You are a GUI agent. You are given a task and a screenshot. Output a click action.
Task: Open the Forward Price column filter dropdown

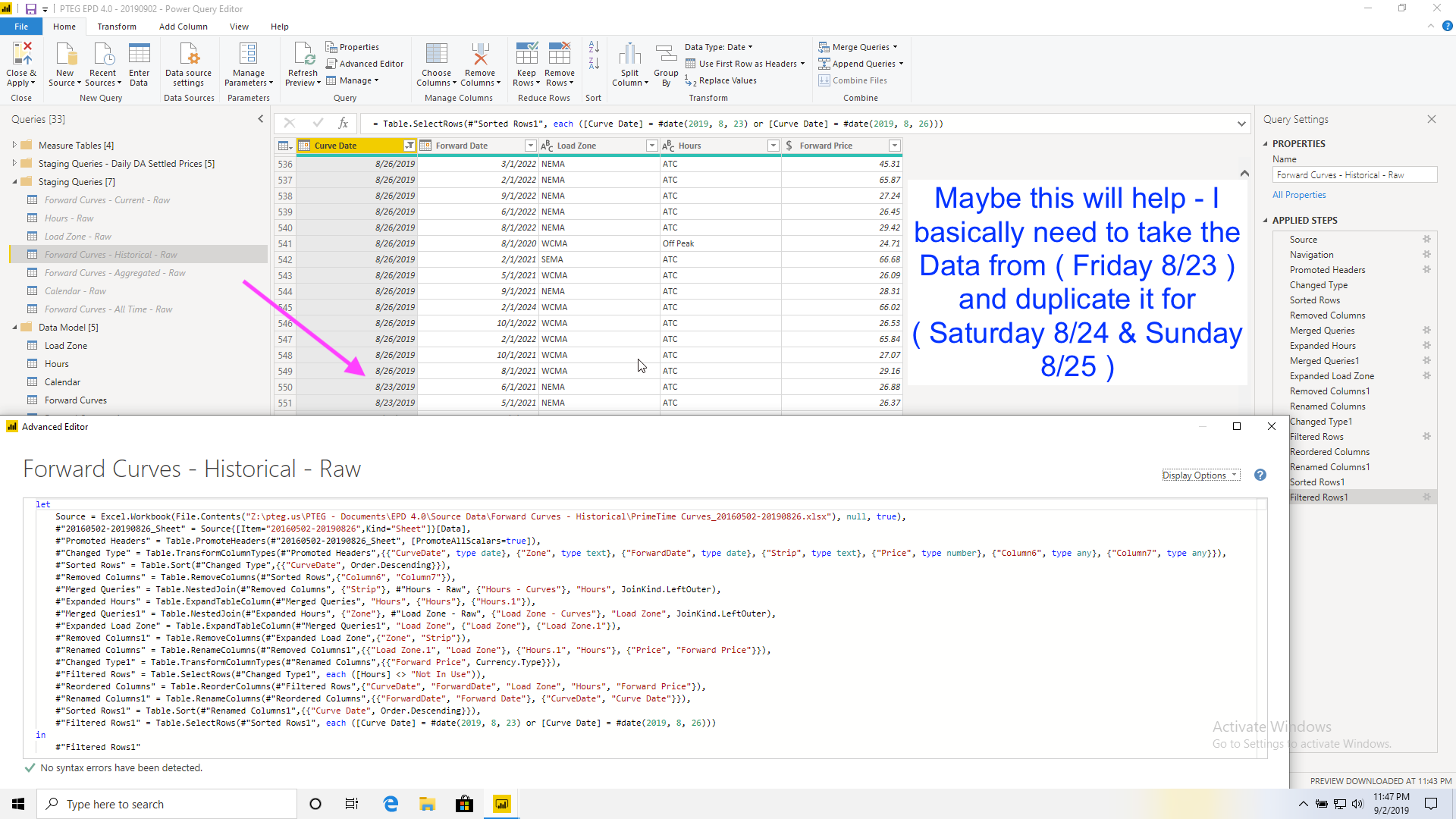[x=895, y=146]
